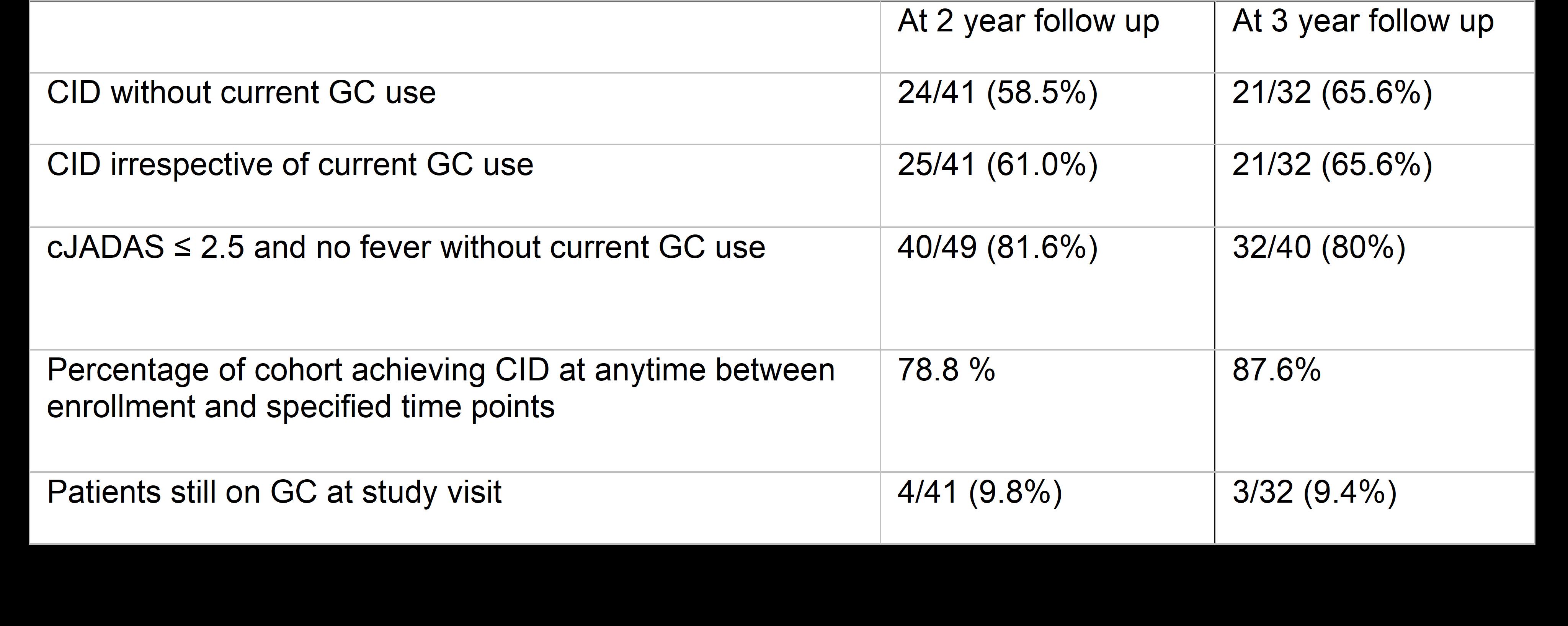Select the 3/32 (9.4%) cell
This screenshot has width=1568, height=626.
pyautogui.click(x=1314, y=492)
